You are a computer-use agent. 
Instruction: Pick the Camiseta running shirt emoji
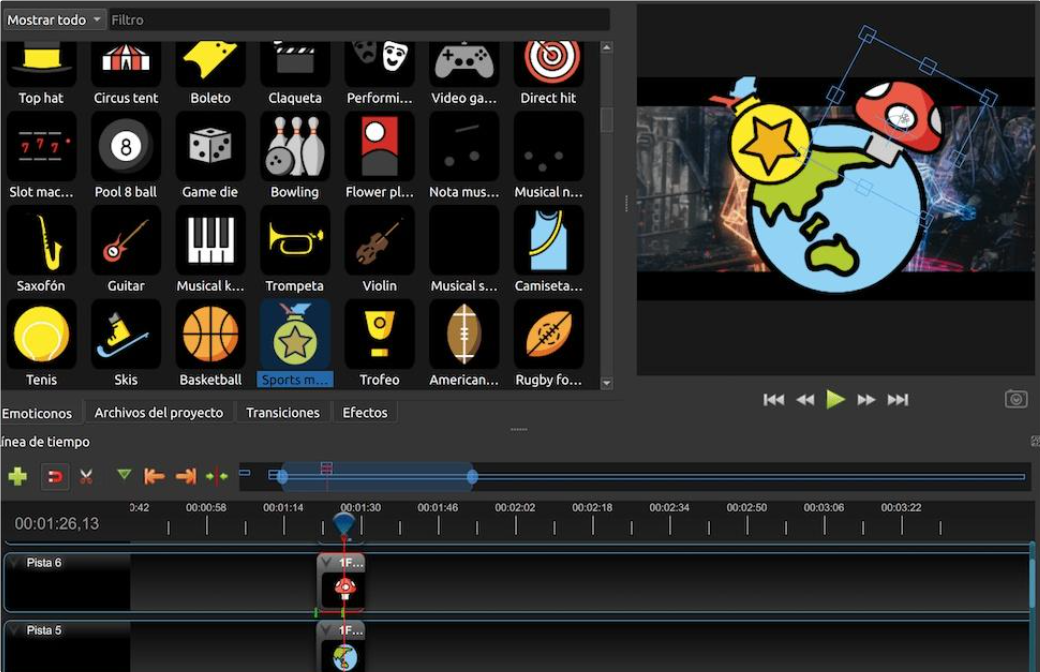coord(549,250)
